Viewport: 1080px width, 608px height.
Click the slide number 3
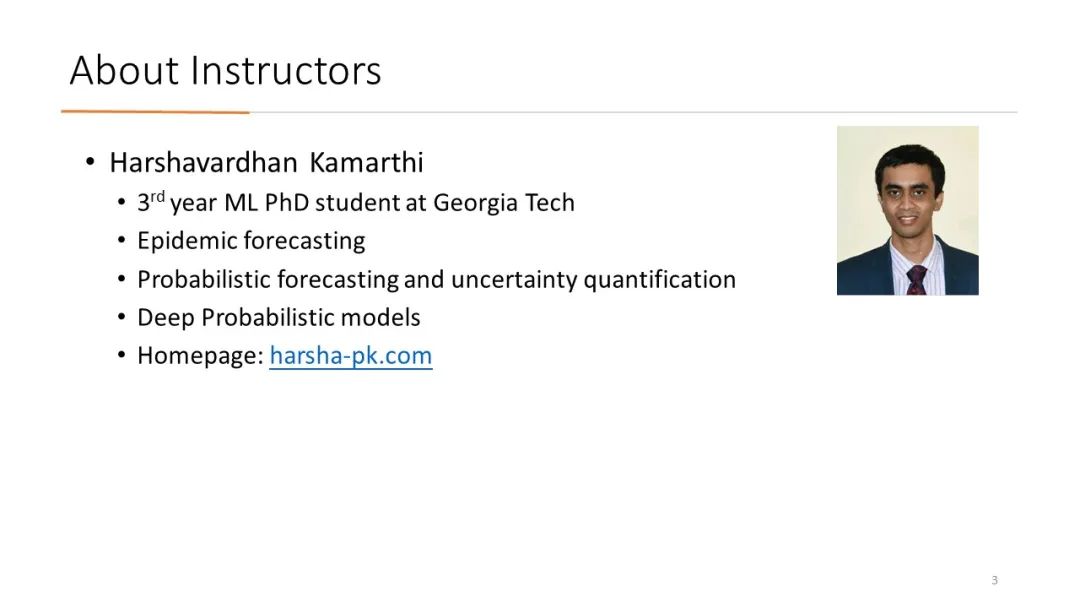tap(995, 580)
